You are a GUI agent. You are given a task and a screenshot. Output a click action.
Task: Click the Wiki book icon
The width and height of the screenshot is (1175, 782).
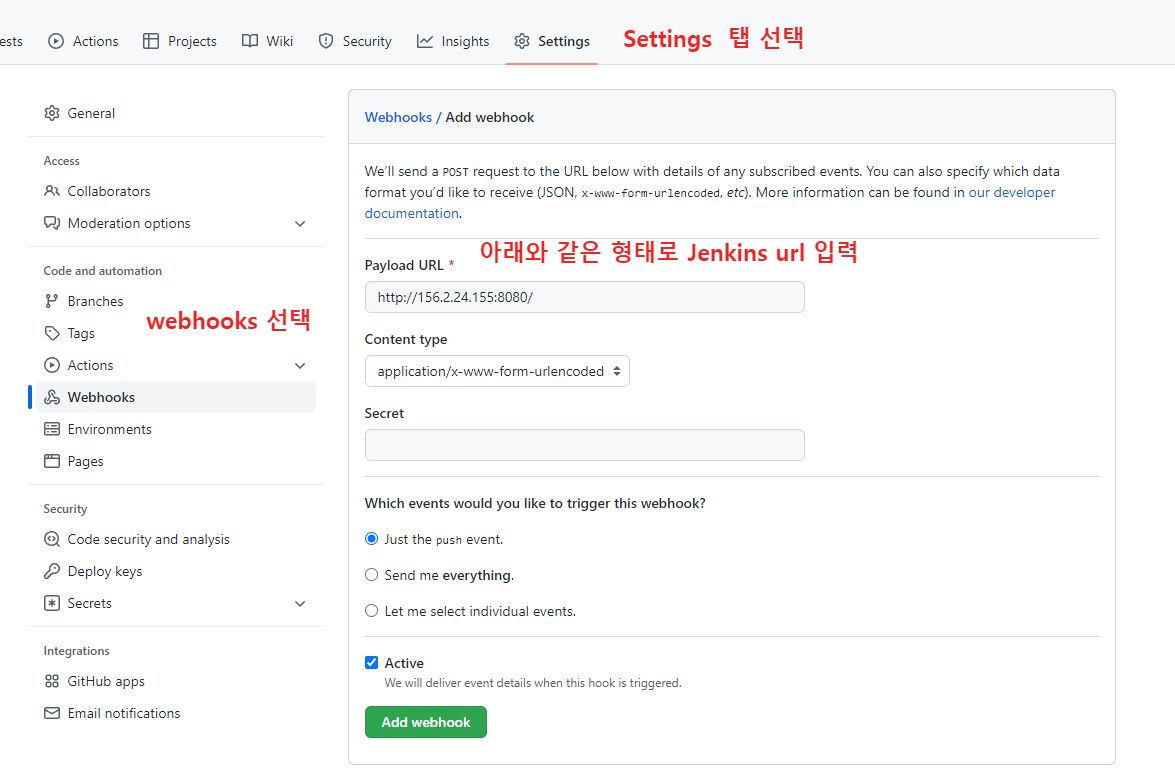click(x=250, y=41)
